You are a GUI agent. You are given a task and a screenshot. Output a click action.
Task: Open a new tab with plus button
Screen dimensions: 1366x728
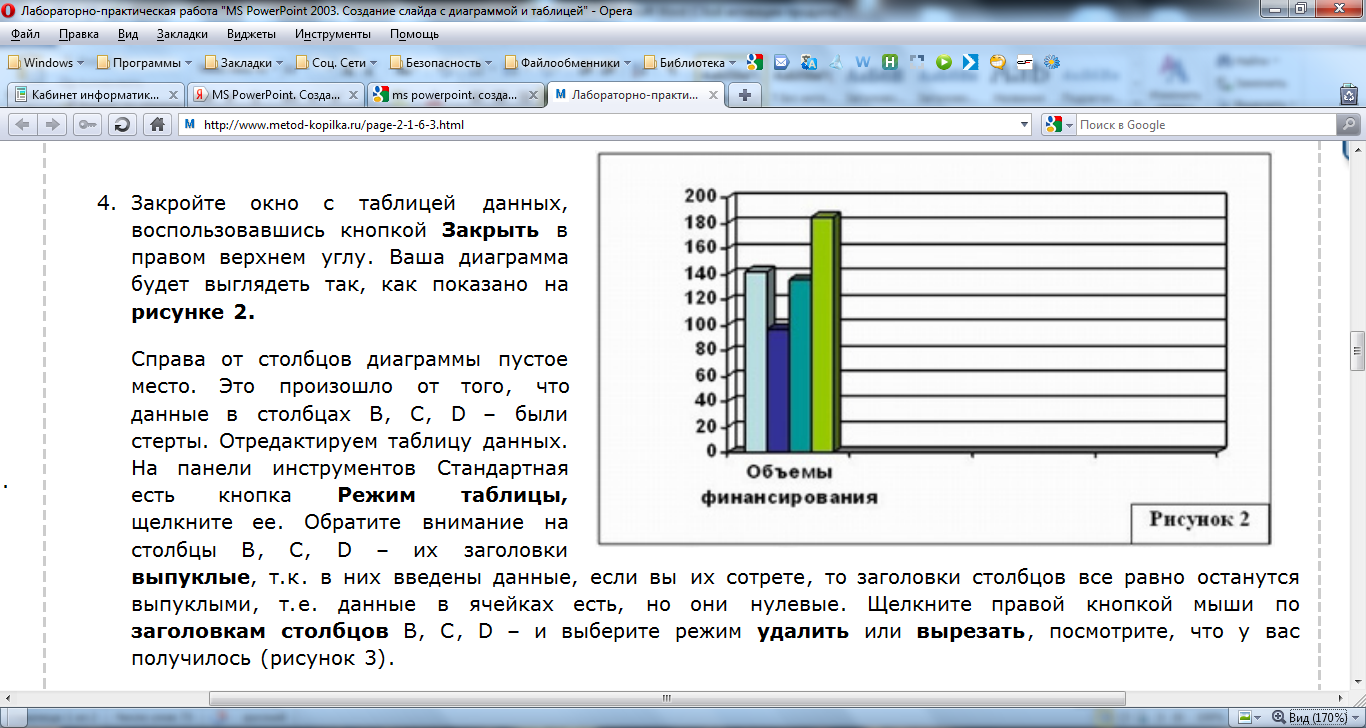point(744,95)
